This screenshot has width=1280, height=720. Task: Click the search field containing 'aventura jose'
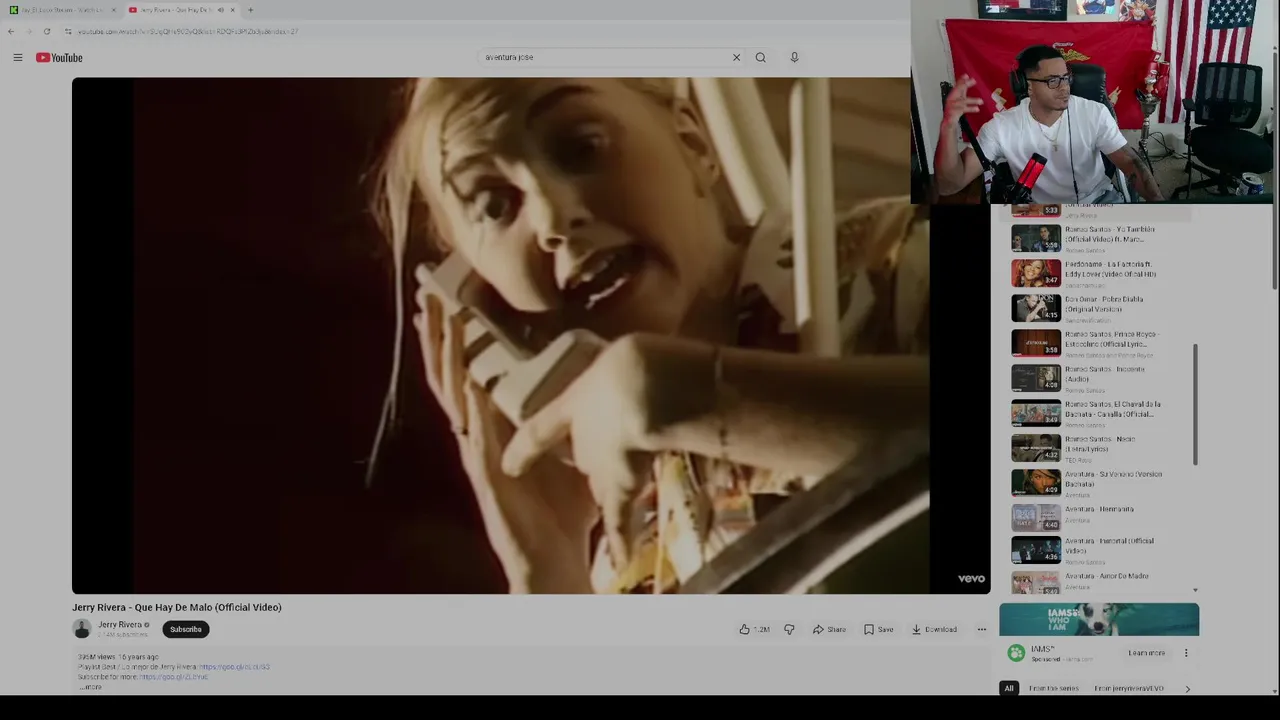point(605,57)
